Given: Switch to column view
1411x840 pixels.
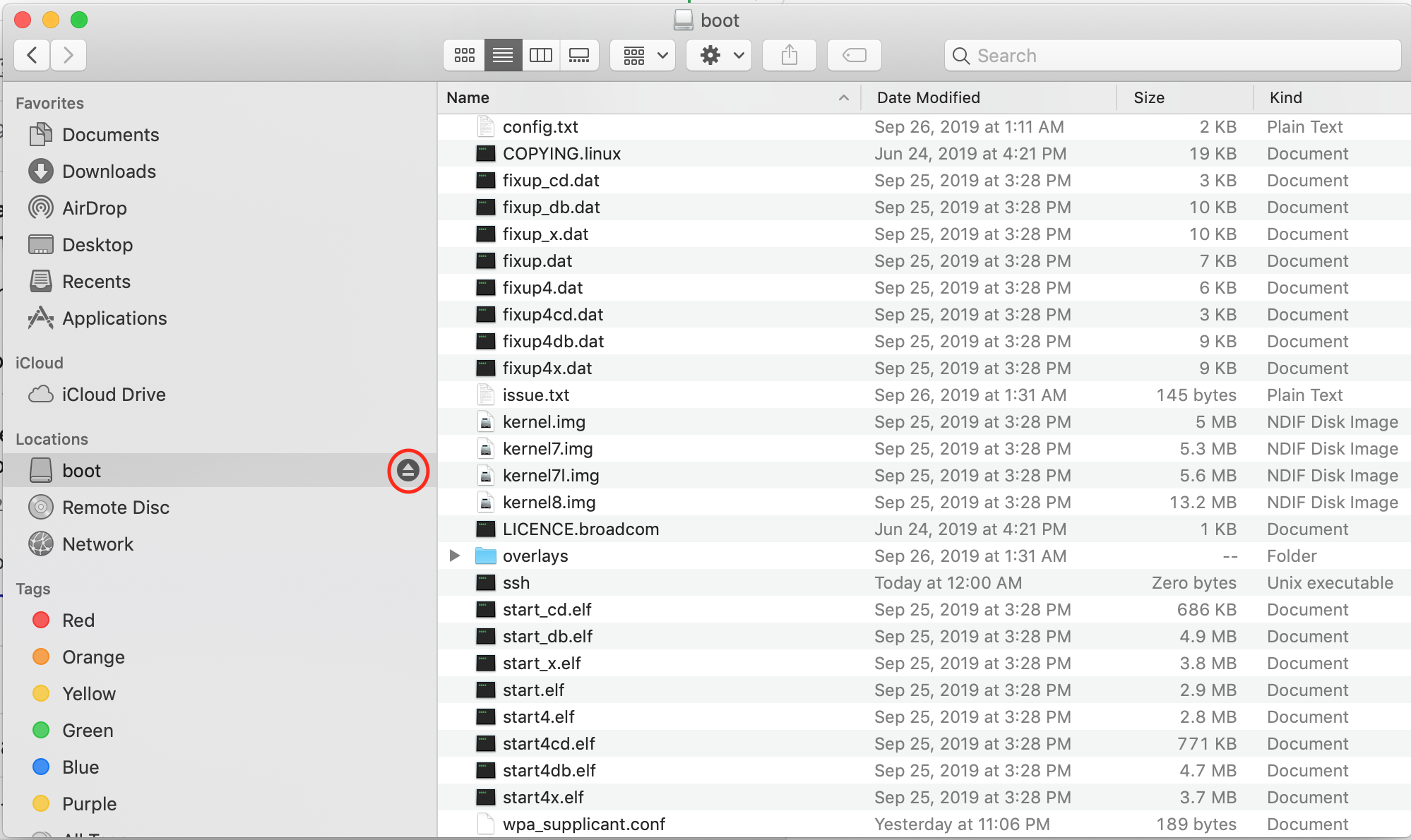Looking at the screenshot, I should click(x=541, y=55).
